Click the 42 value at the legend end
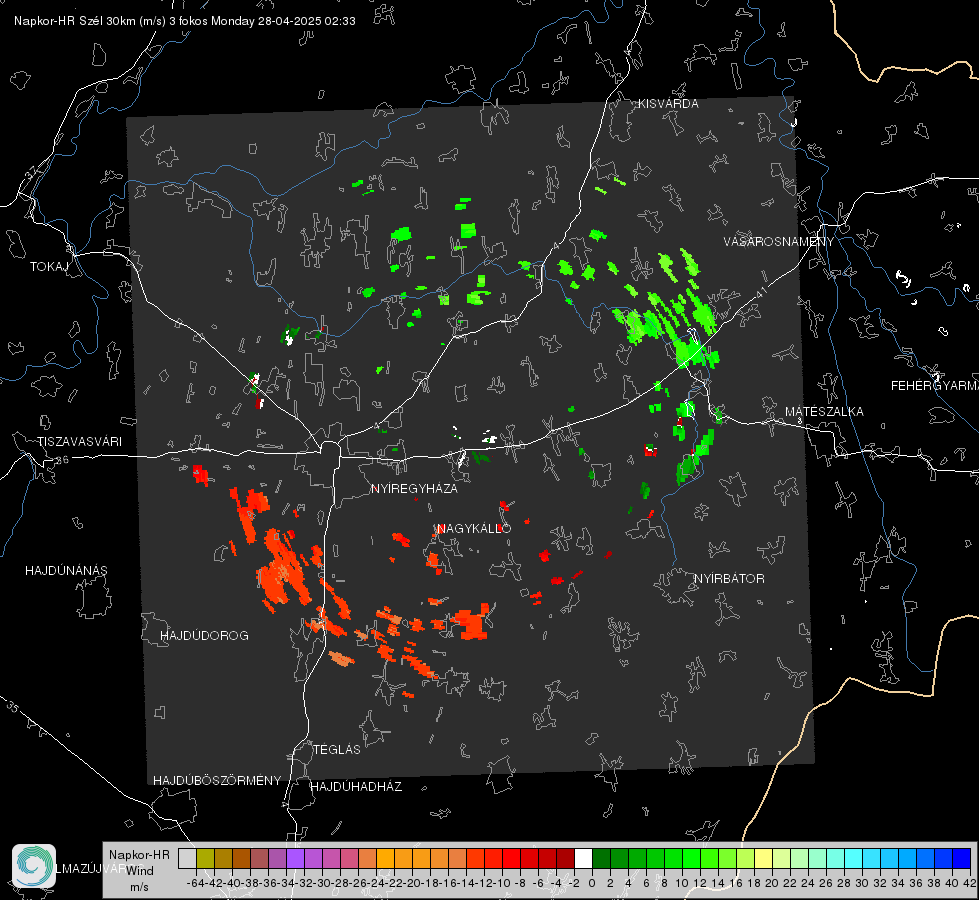The width and height of the screenshot is (979, 900). coord(969,883)
